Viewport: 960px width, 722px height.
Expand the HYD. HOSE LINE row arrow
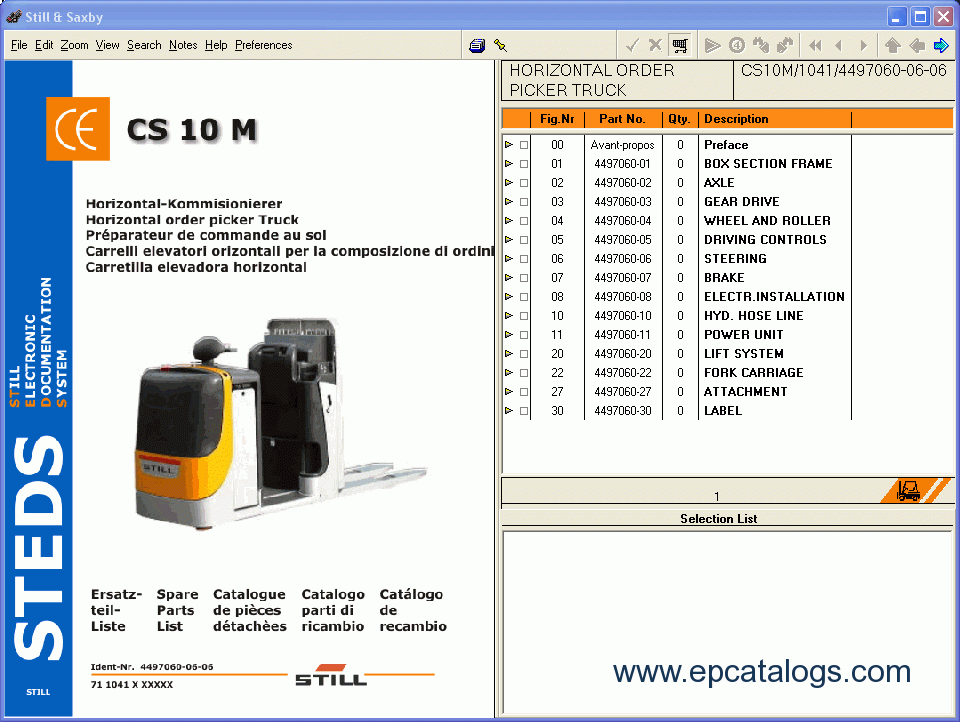(x=509, y=315)
